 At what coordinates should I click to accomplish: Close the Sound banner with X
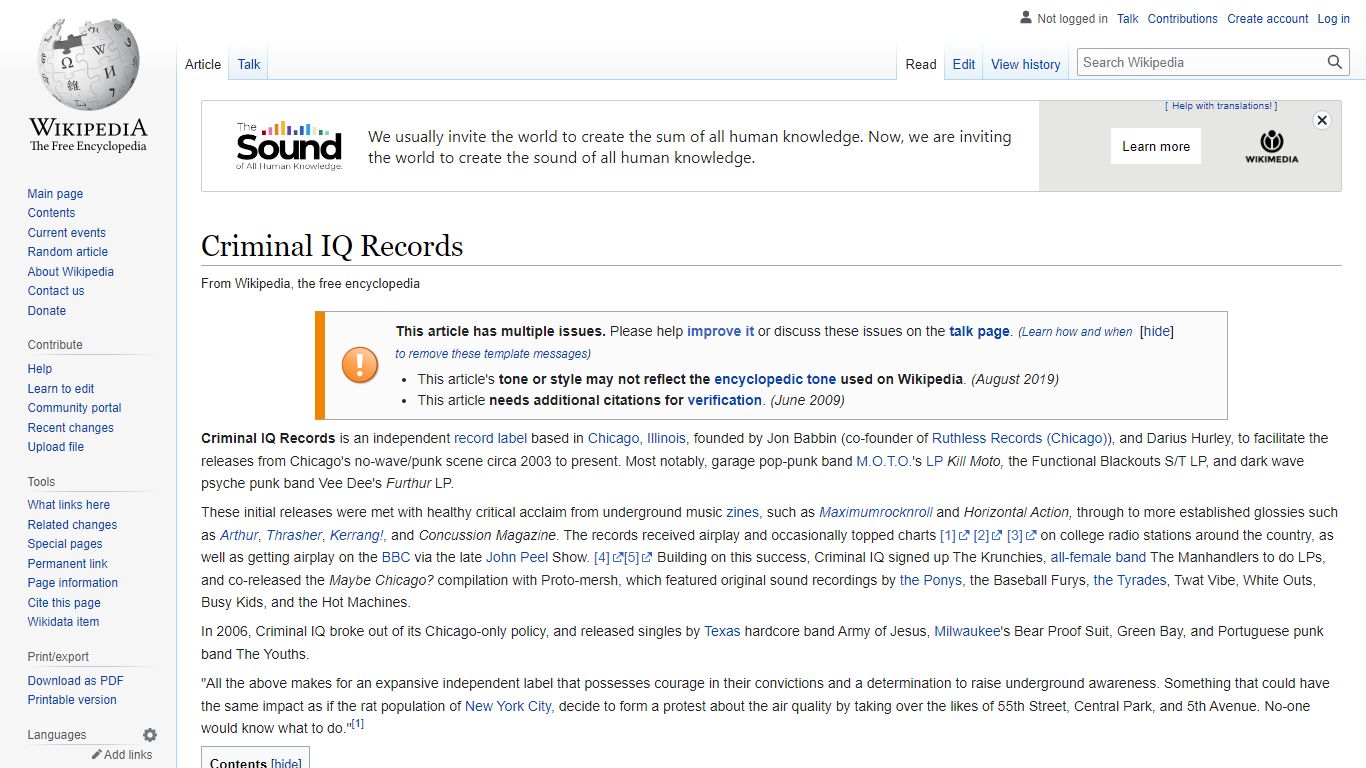point(1322,120)
